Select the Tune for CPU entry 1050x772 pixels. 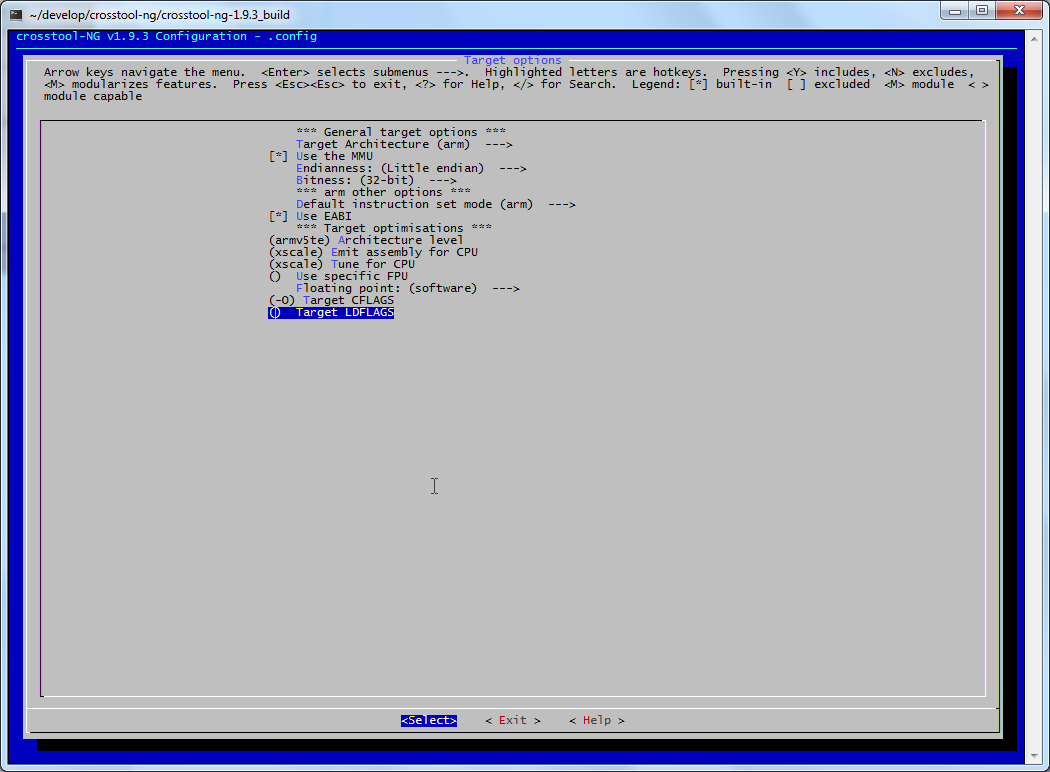coord(342,264)
